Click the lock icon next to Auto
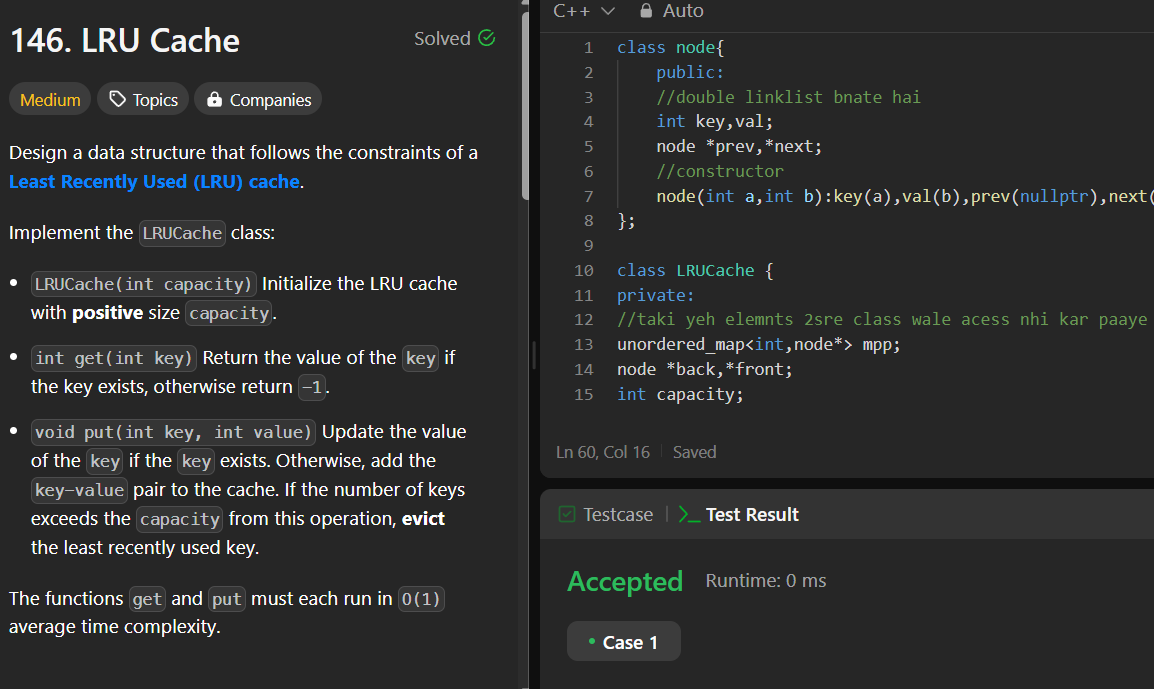Viewport: 1154px width, 689px height. click(x=648, y=11)
